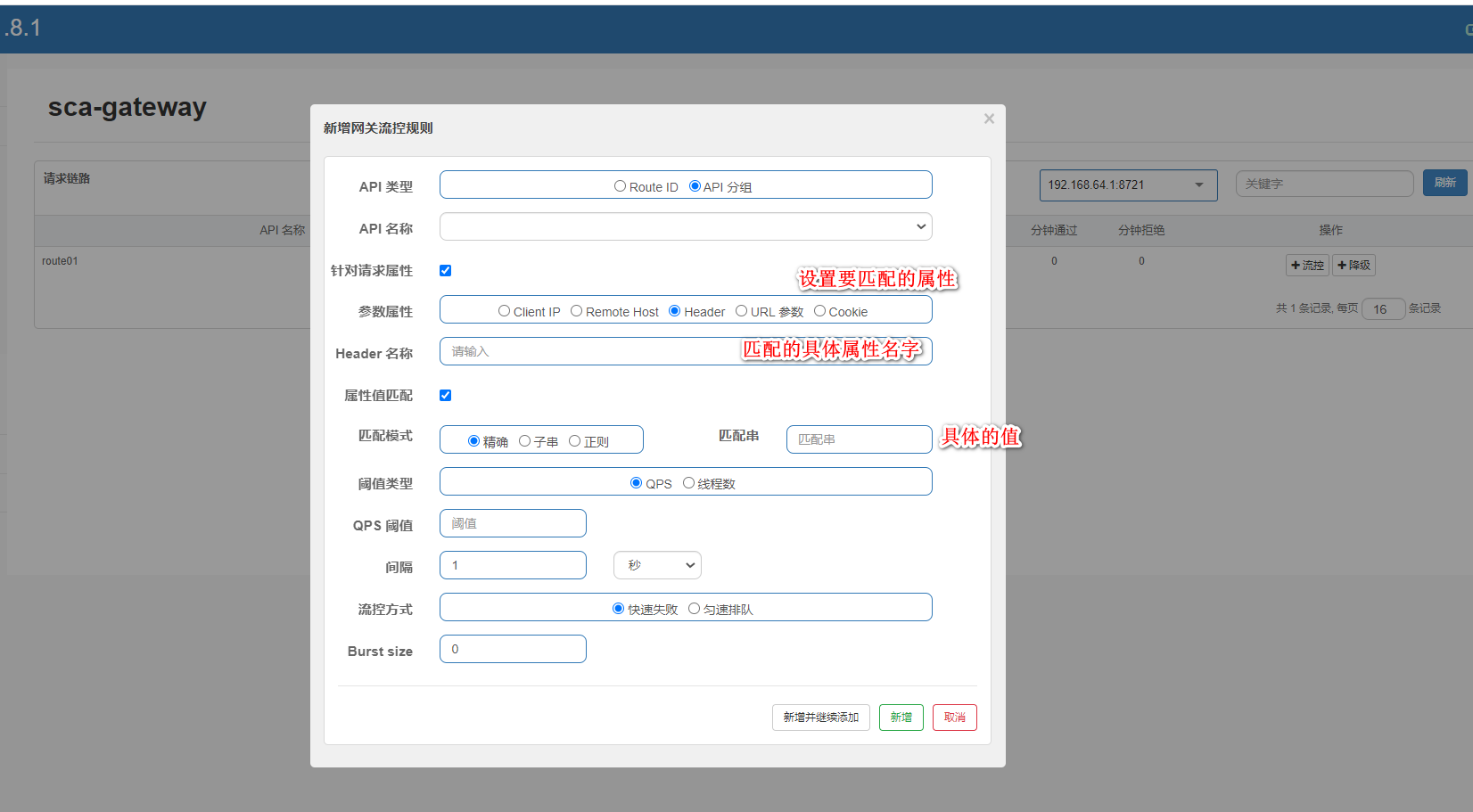This screenshot has width=1473, height=812.
Task: Choose Cookie as parameter attribute
Action: (x=819, y=311)
